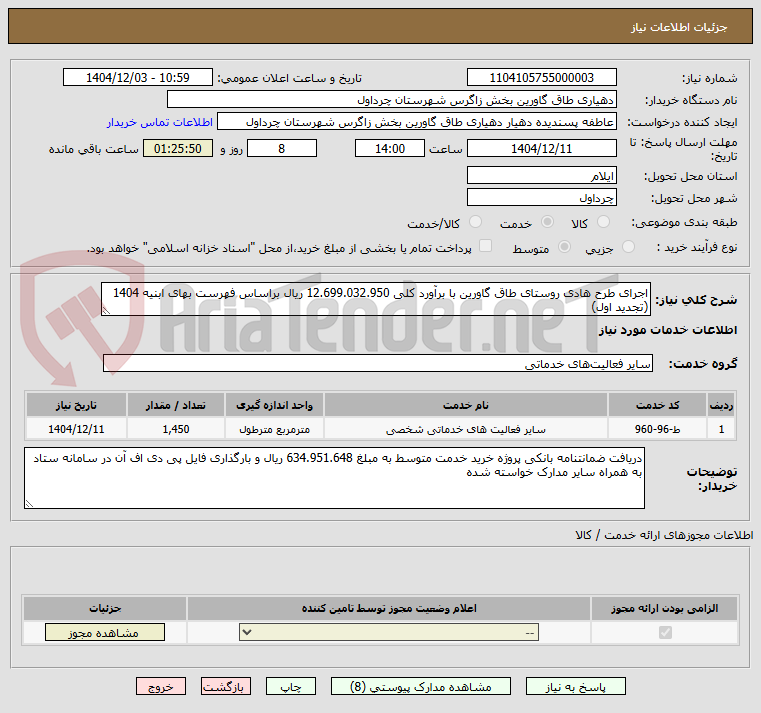Click the اعلام وضعیت مجوز توسط تامین کننده header
Viewport: 761px width, 713px height.
click(389, 608)
